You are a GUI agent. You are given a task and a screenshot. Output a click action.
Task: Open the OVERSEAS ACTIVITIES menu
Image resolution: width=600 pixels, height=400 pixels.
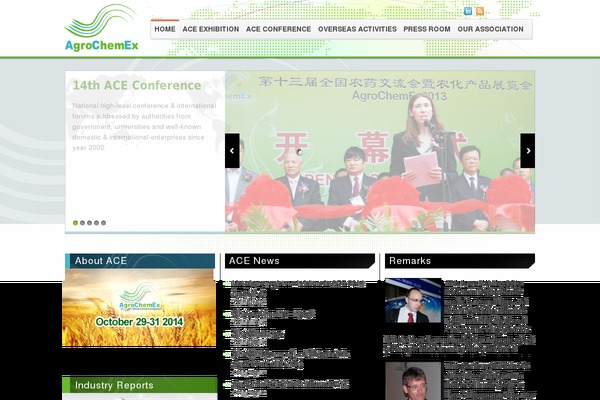point(357,29)
